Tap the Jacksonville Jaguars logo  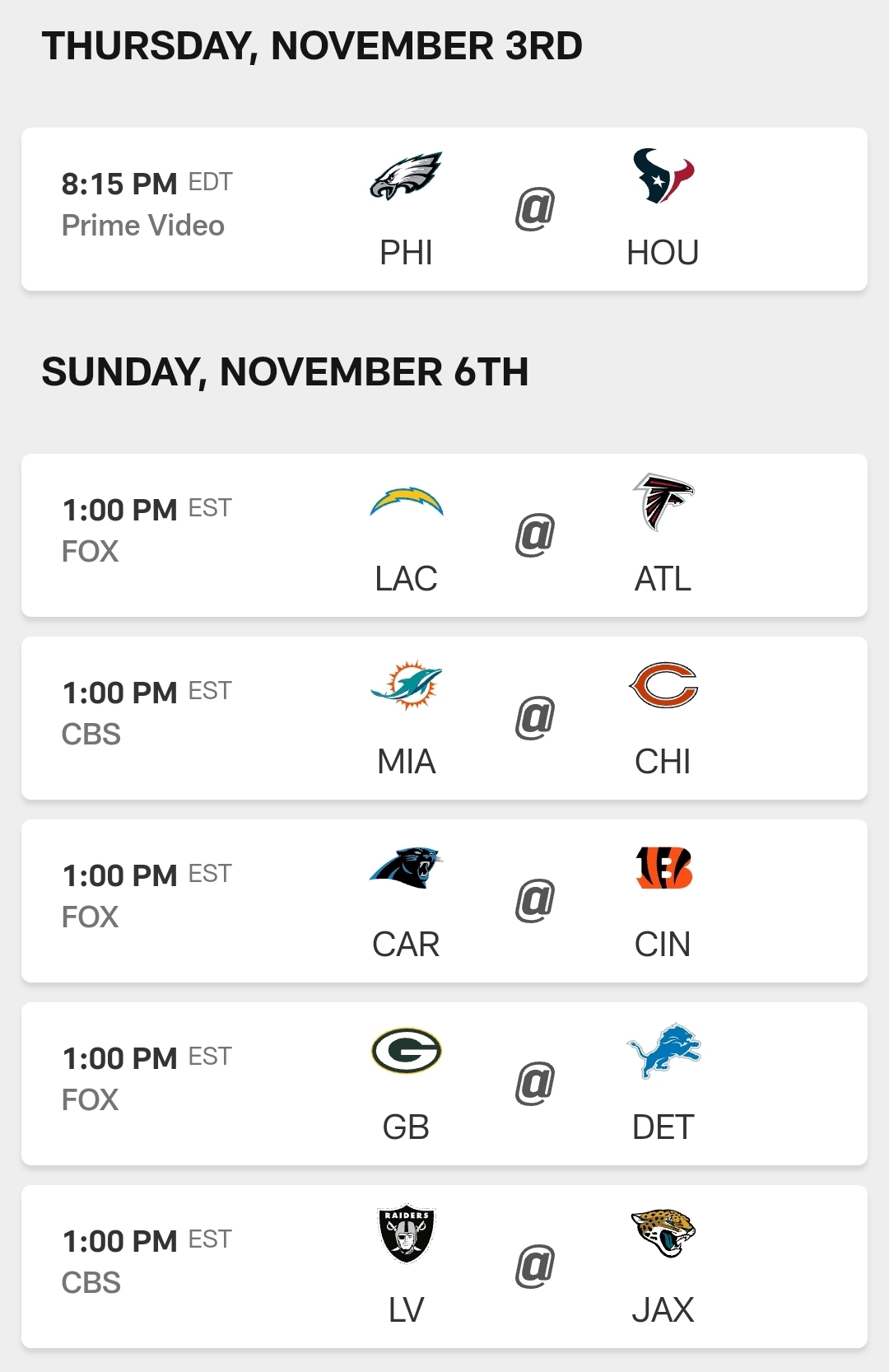coord(663,1233)
